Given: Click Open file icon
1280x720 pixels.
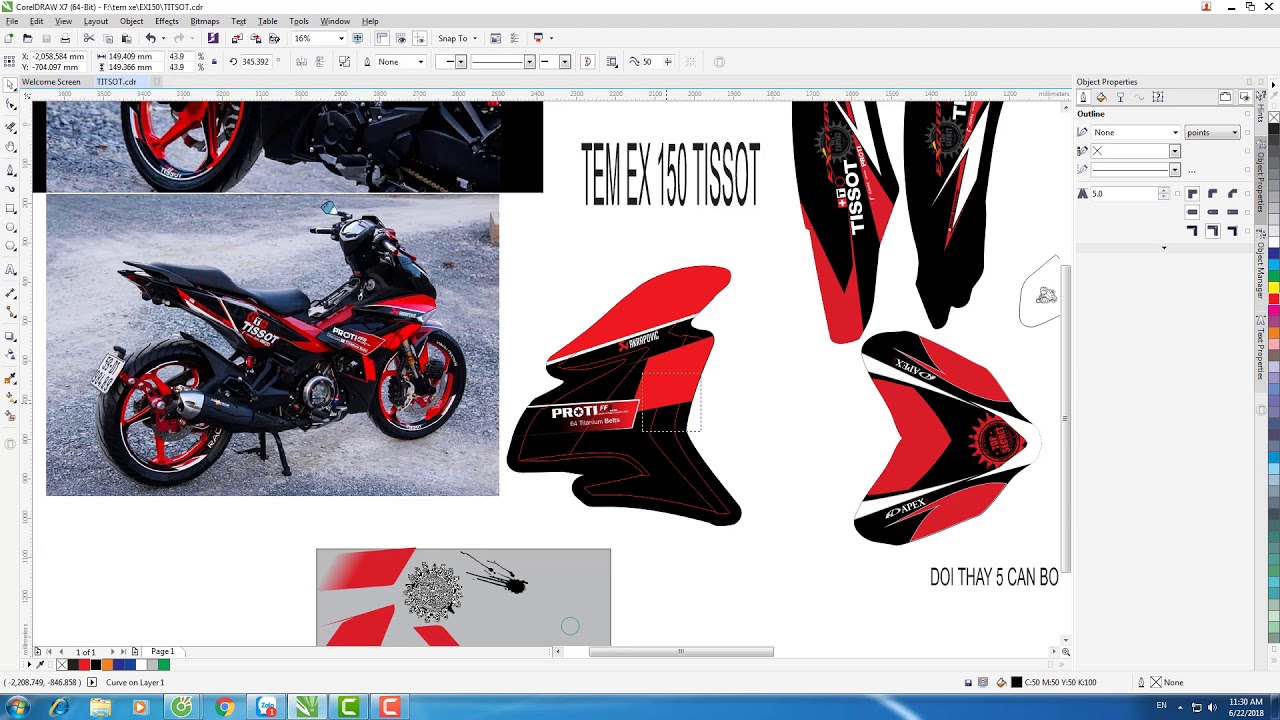Looking at the screenshot, I should pos(28,38).
